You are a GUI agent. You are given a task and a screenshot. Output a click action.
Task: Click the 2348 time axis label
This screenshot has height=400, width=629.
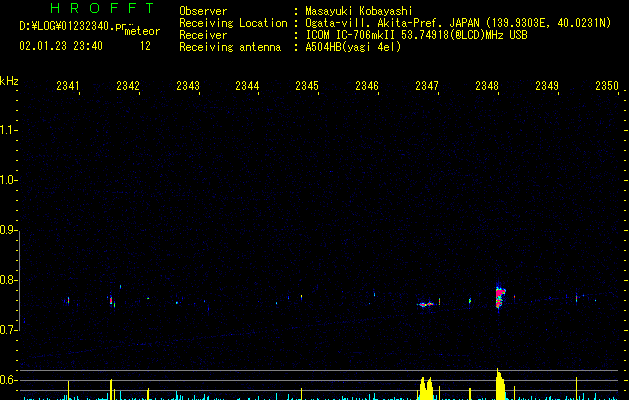point(487,86)
